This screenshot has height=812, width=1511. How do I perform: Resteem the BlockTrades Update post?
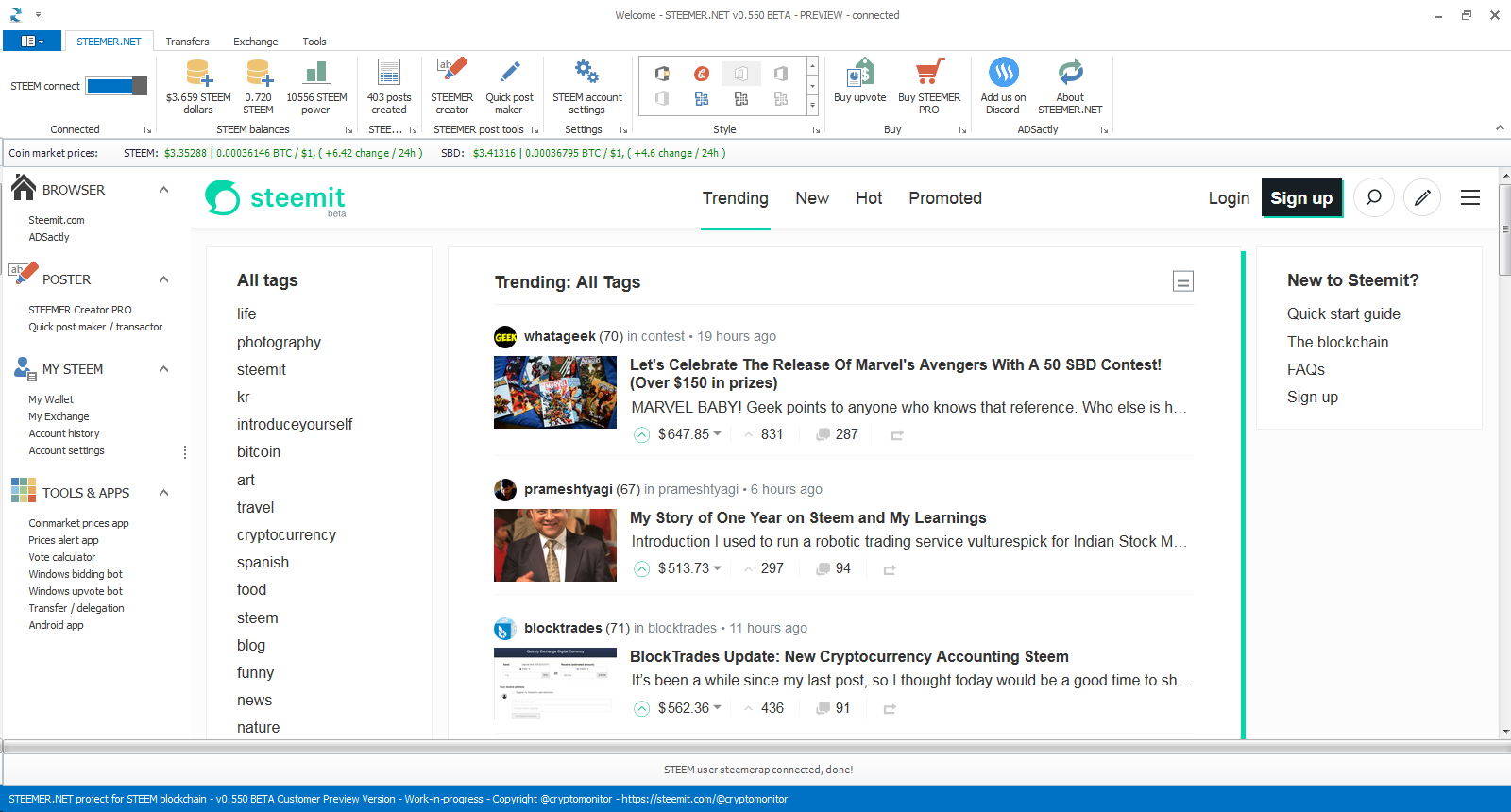(x=890, y=708)
